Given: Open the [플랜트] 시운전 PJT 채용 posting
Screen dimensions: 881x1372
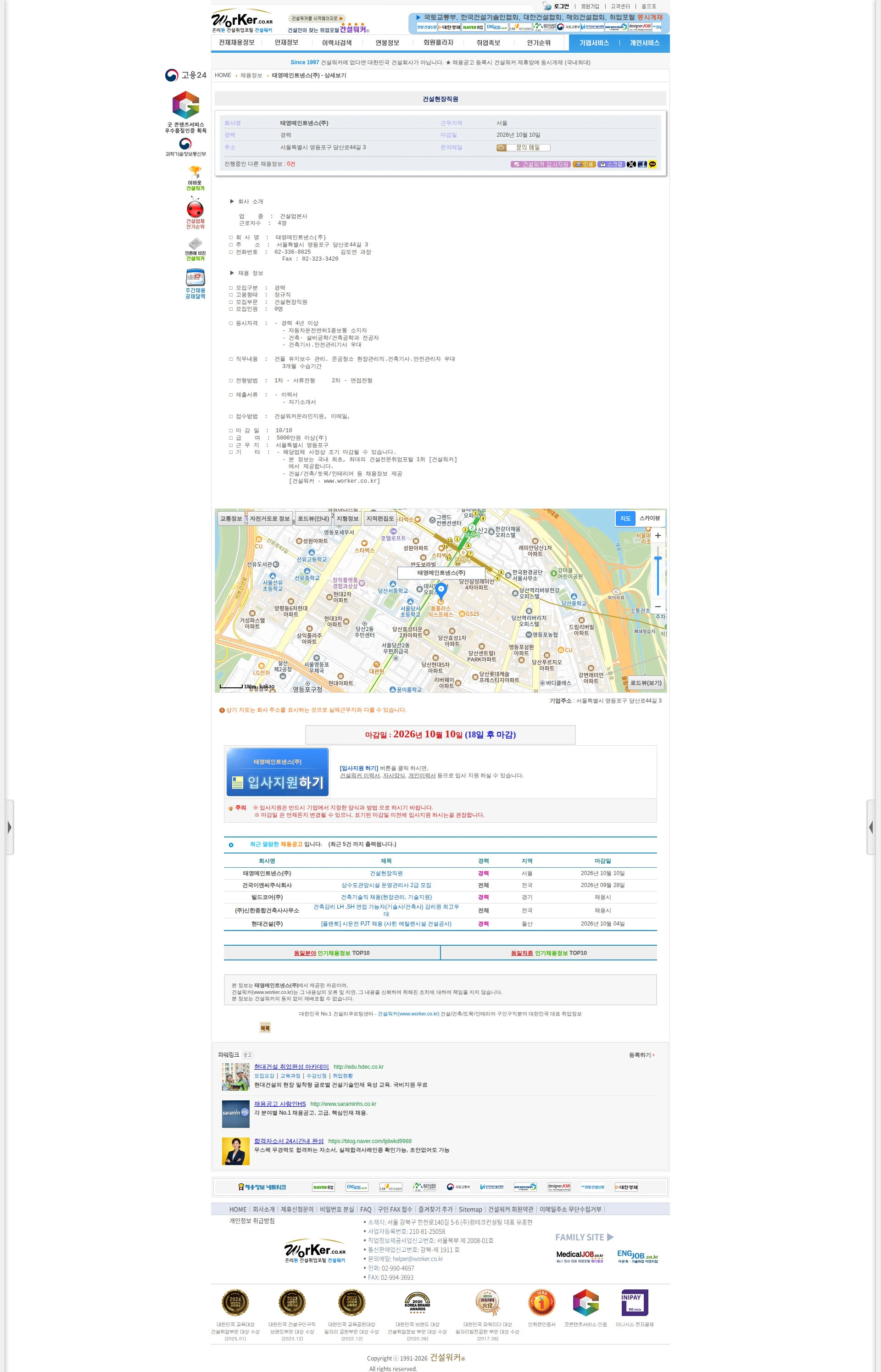Looking at the screenshot, I should click(x=386, y=924).
